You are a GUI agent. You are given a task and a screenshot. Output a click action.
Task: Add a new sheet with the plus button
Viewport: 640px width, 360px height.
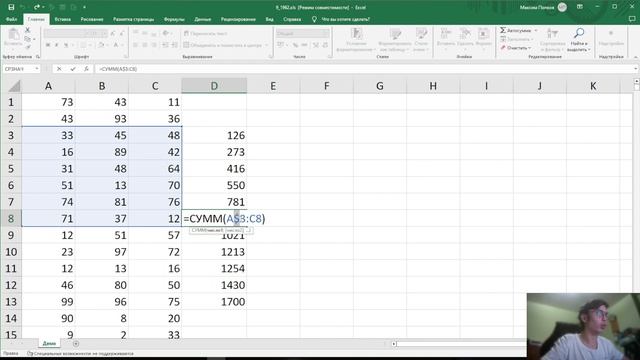(76, 344)
